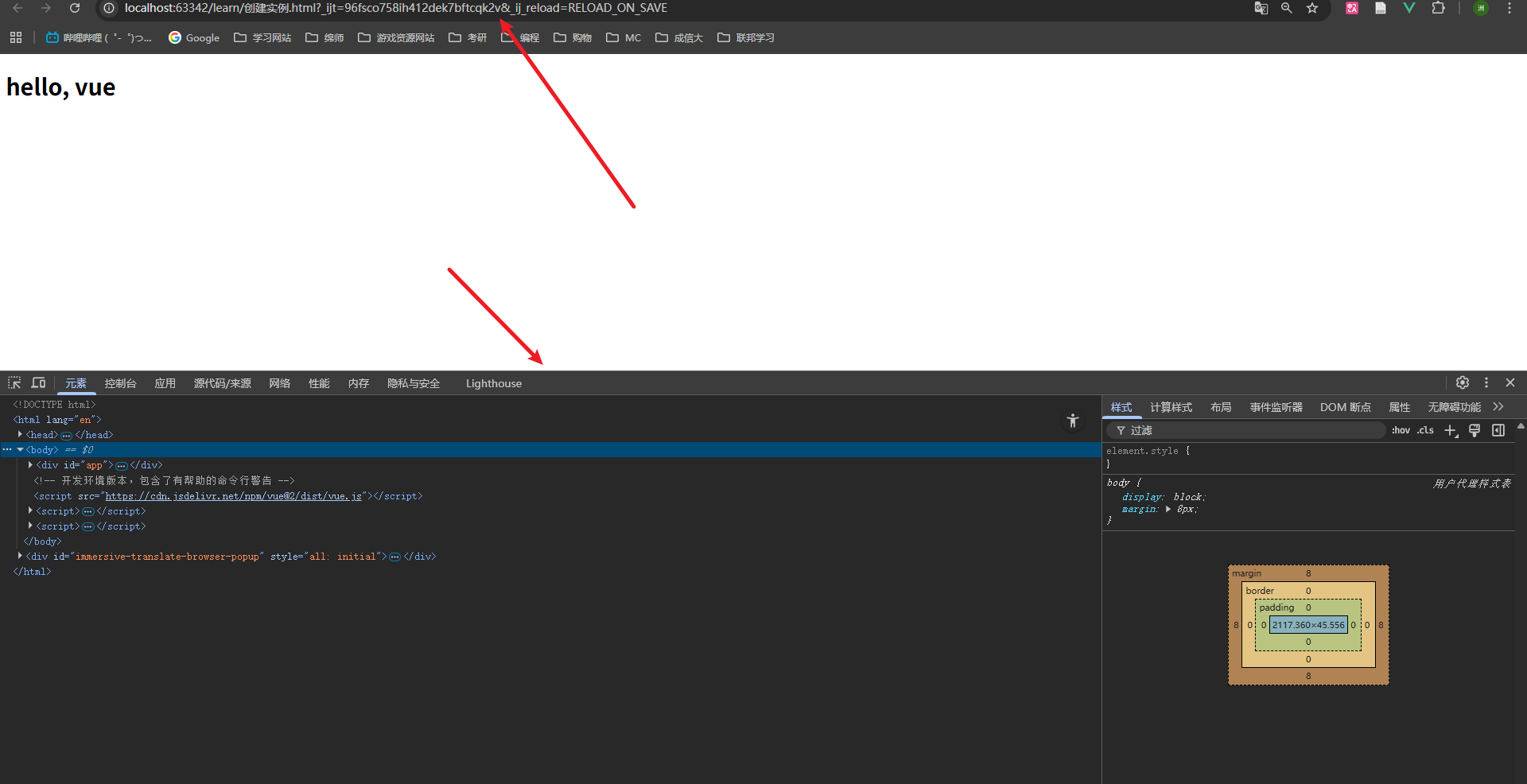Open DevTools settings gear
This screenshot has height=784, width=1527.
click(1462, 382)
